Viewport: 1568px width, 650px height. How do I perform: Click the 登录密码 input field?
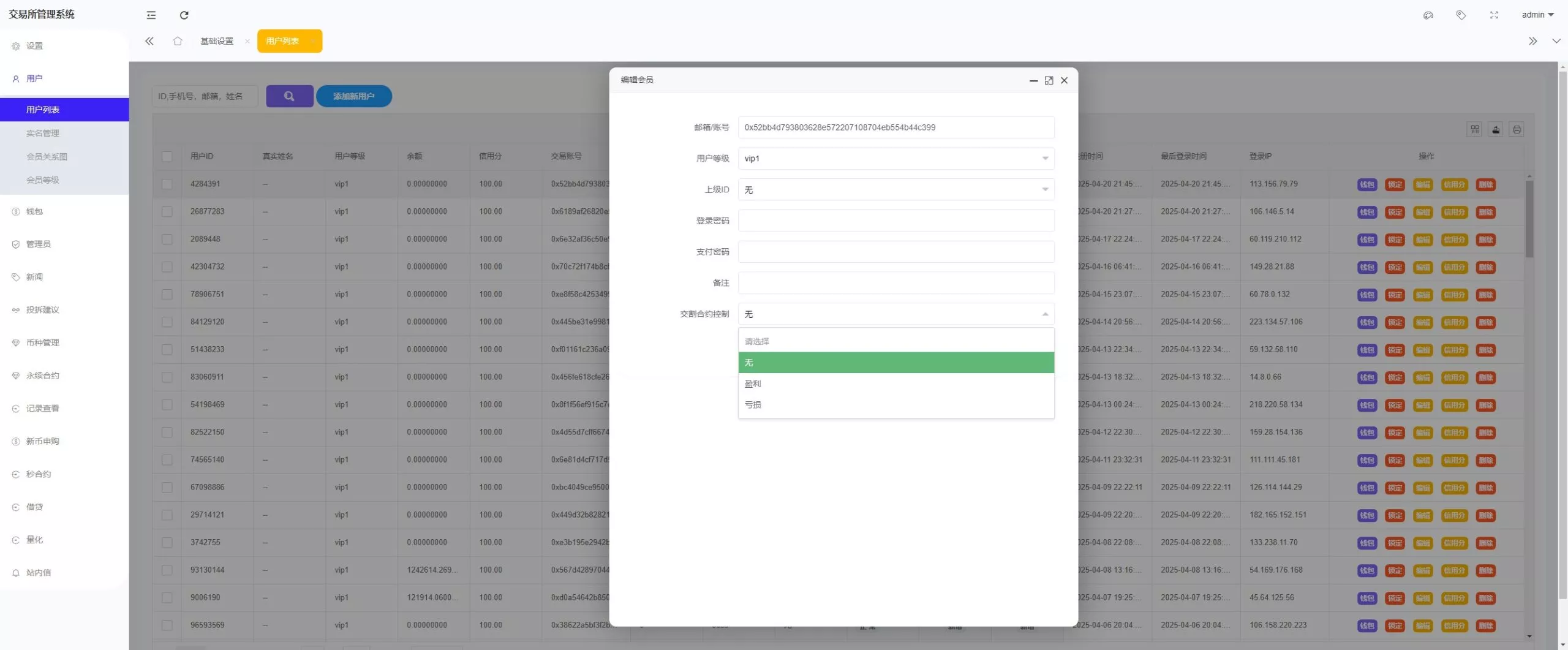[x=896, y=221]
